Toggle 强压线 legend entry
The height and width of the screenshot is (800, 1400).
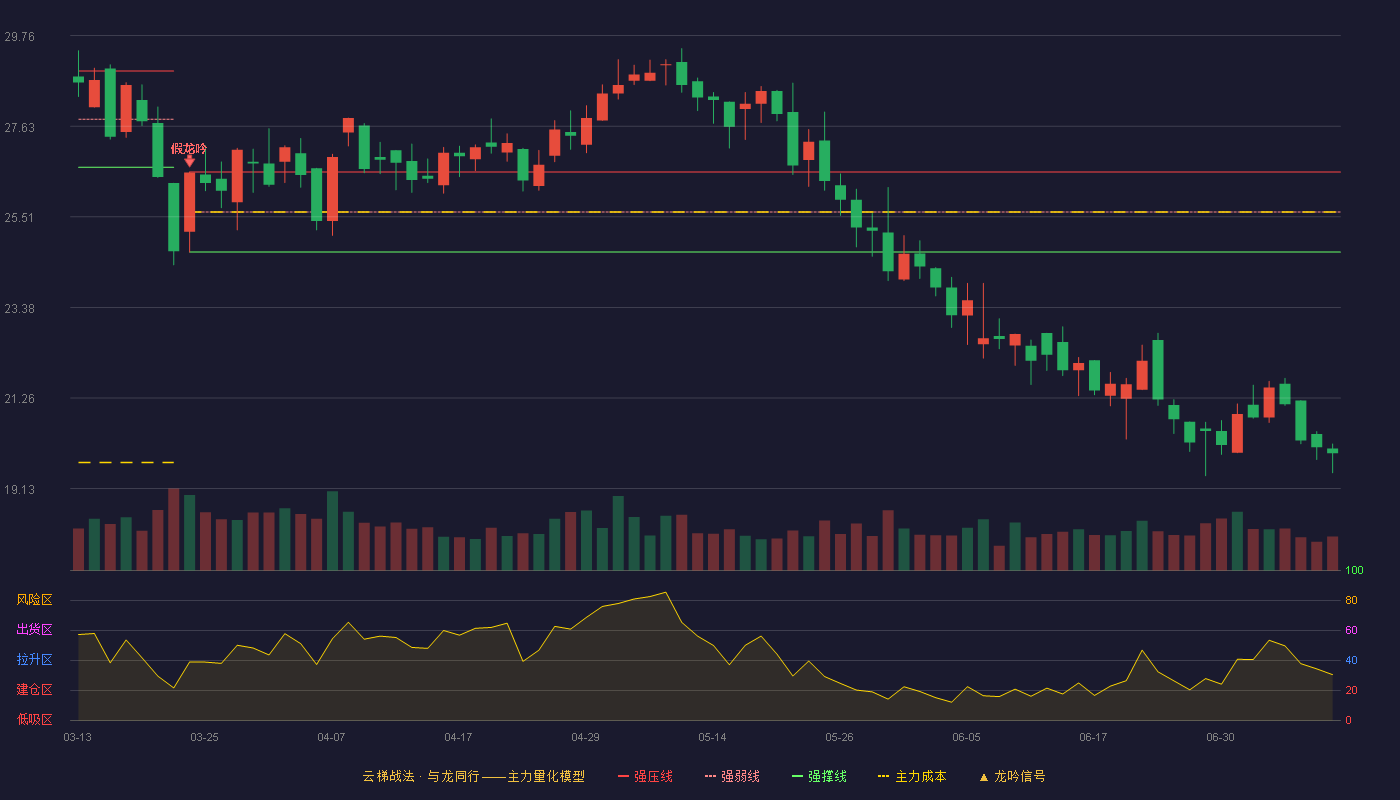coord(645,776)
